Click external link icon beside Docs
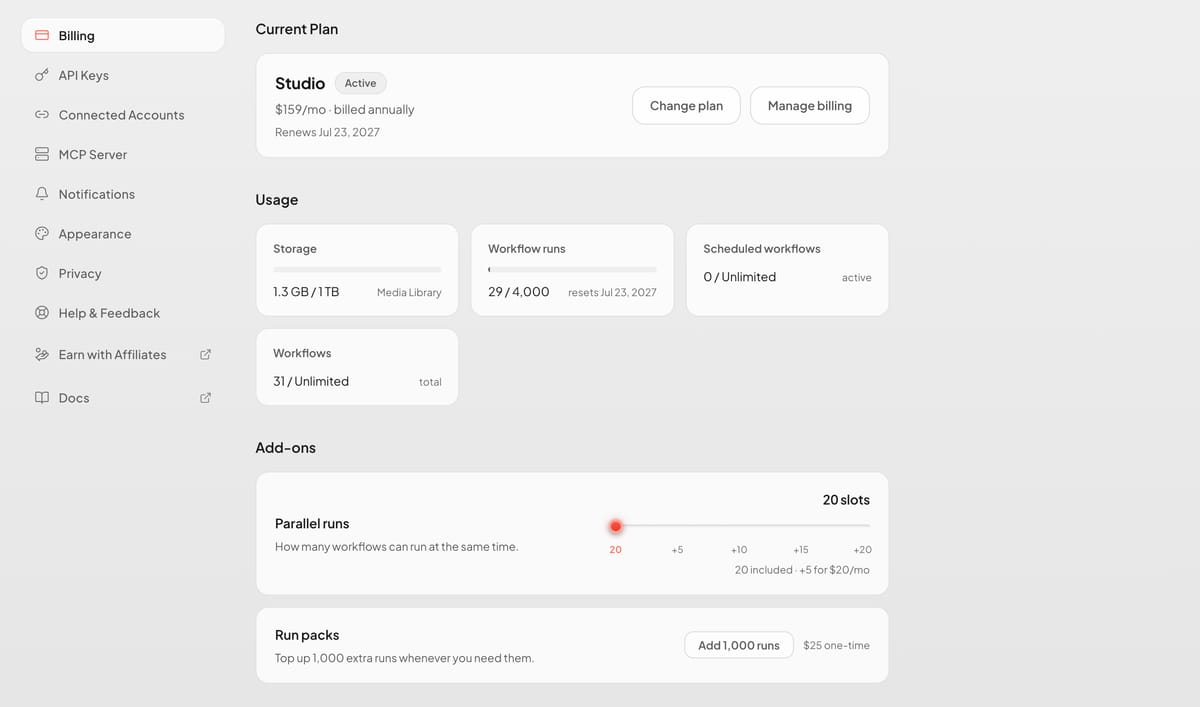Screen dimensions: 1200x707 pos(206,397)
